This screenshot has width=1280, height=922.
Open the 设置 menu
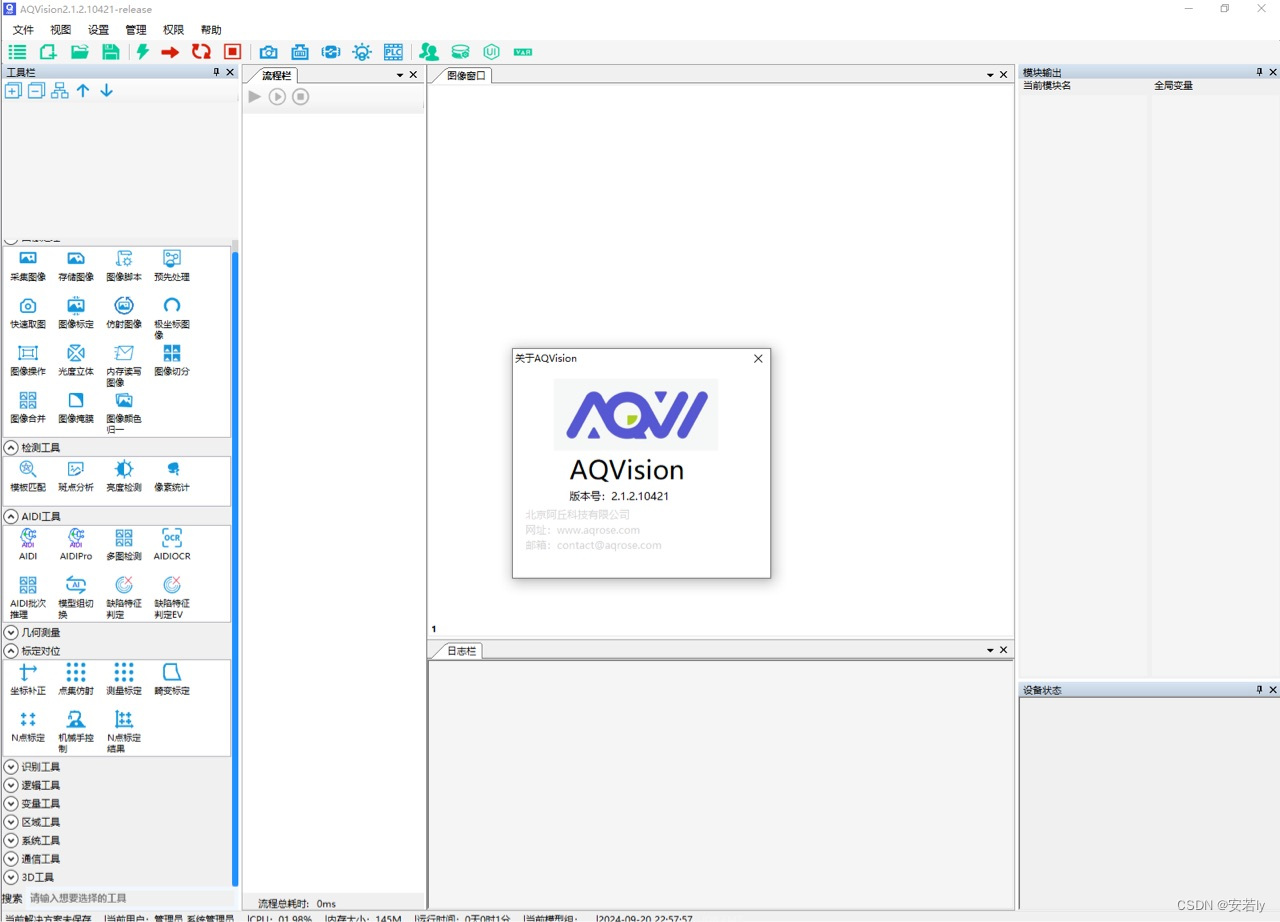tap(98, 30)
